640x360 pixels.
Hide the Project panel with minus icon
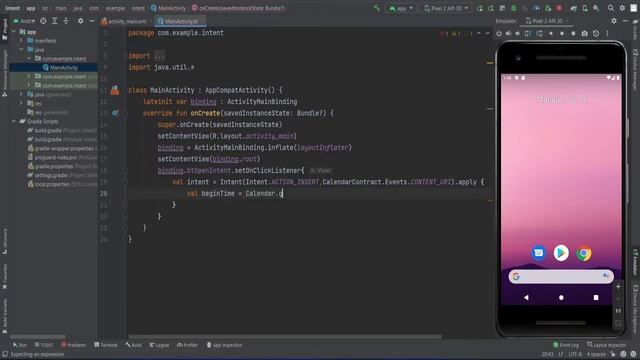tap(92, 21)
